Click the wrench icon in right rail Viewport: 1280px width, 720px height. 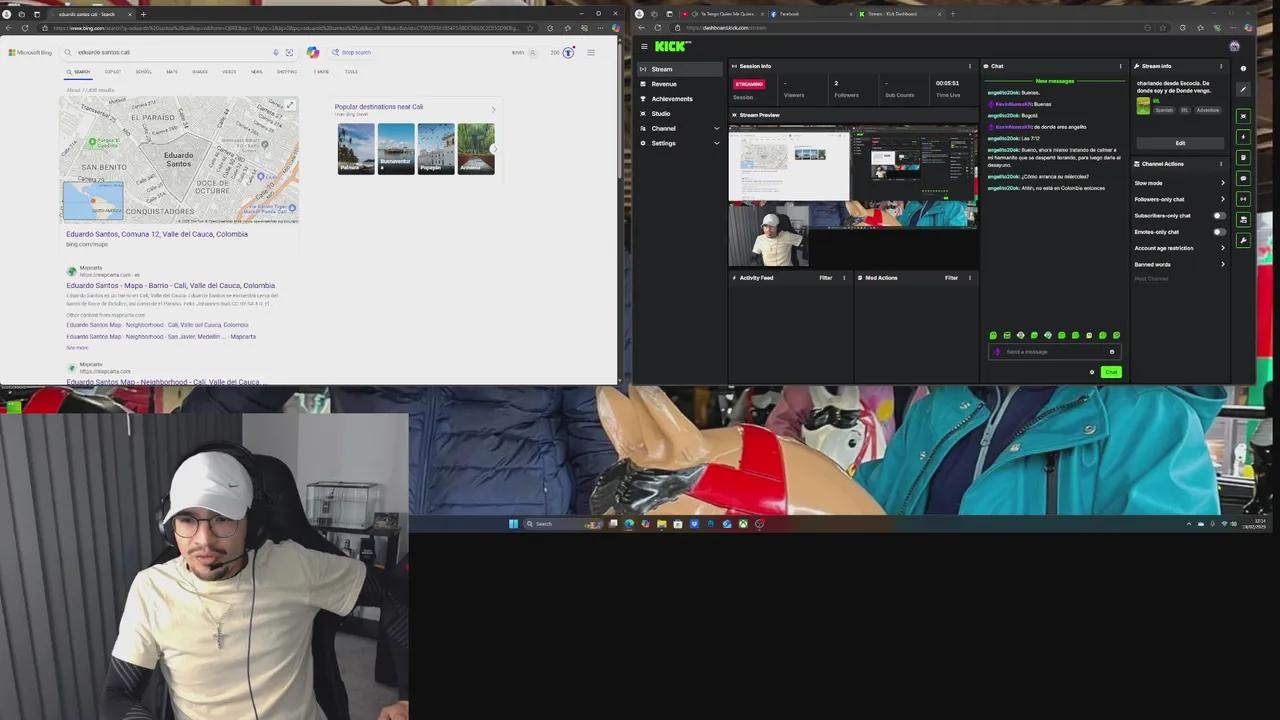coord(1243,240)
